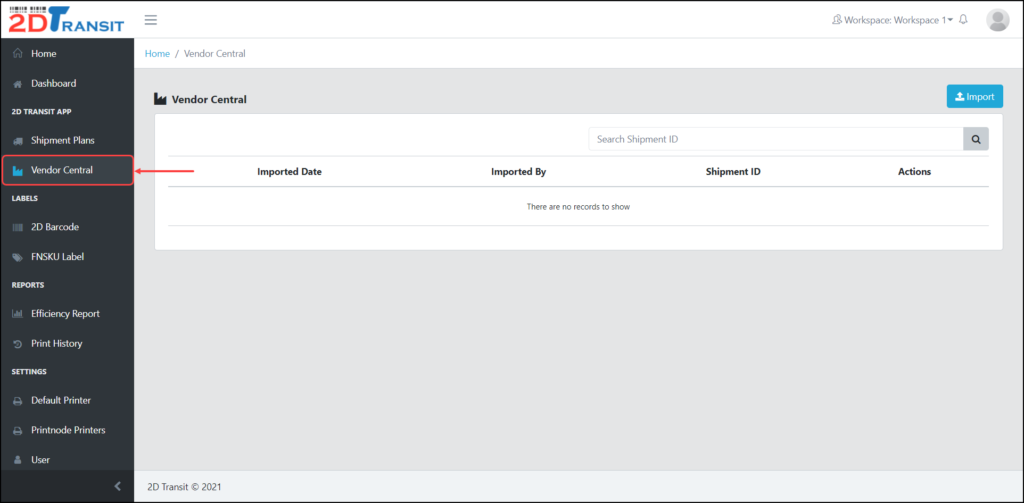Viewport: 1024px width, 503px height.
Task: Click the Shipment Plans truck icon
Action: 18,140
